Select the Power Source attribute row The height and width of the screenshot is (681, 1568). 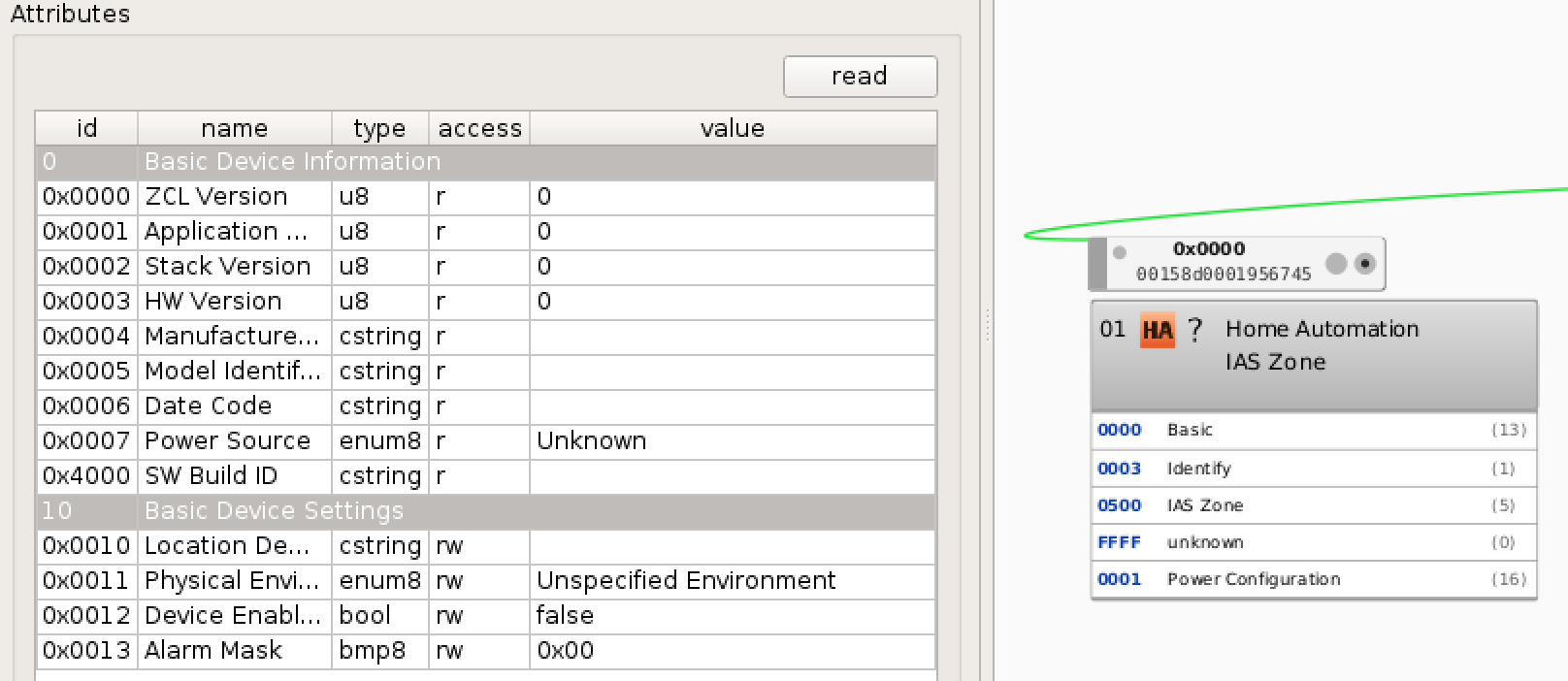click(x=486, y=441)
